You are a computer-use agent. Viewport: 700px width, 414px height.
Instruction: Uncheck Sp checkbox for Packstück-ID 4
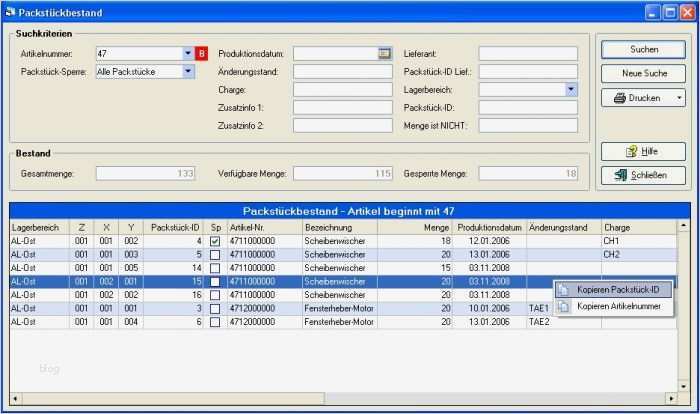pyautogui.click(x=215, y=241)
